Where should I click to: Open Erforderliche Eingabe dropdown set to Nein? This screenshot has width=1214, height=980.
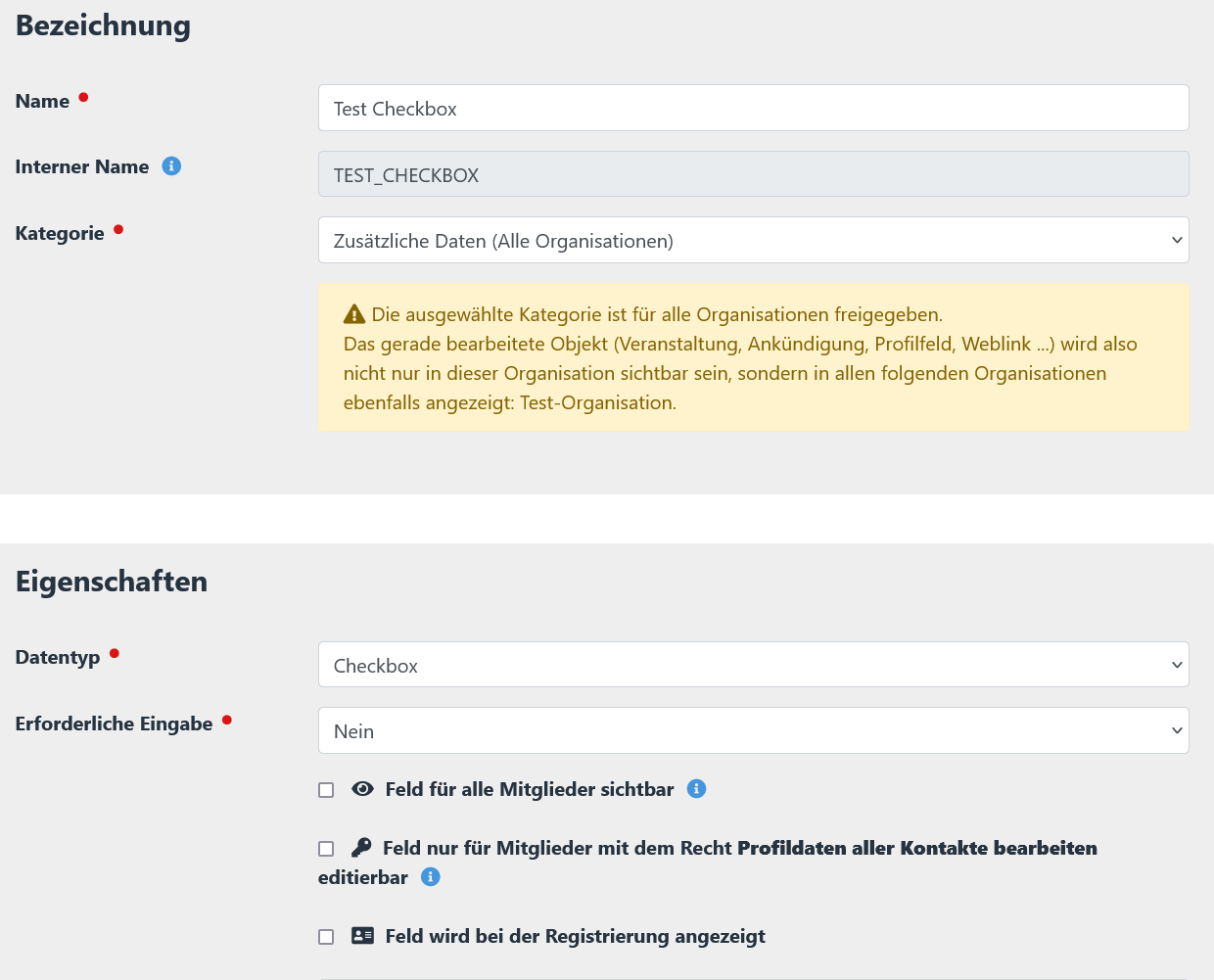point(753,731)
